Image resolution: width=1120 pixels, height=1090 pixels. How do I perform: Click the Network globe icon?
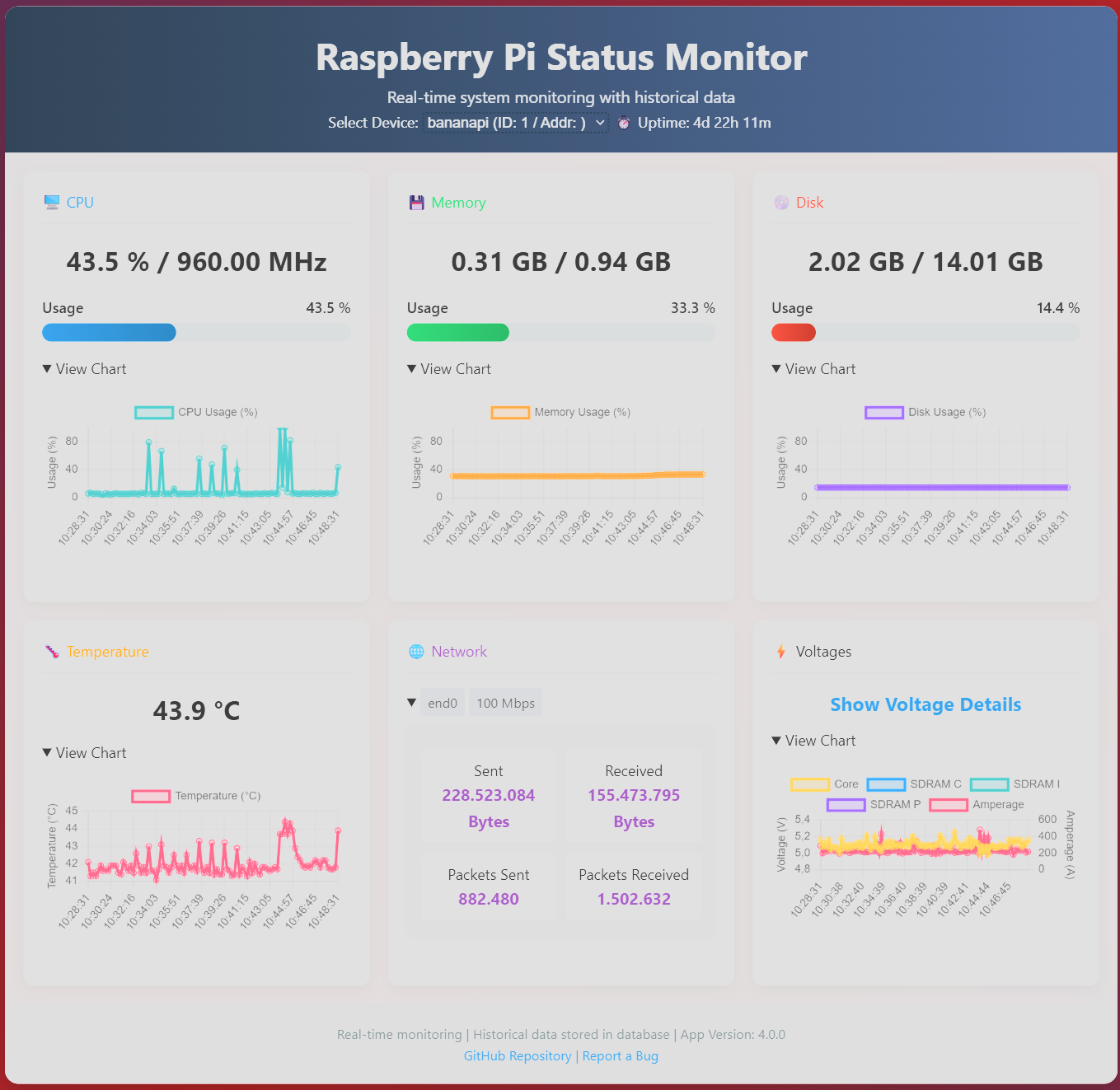click(415, 651)
